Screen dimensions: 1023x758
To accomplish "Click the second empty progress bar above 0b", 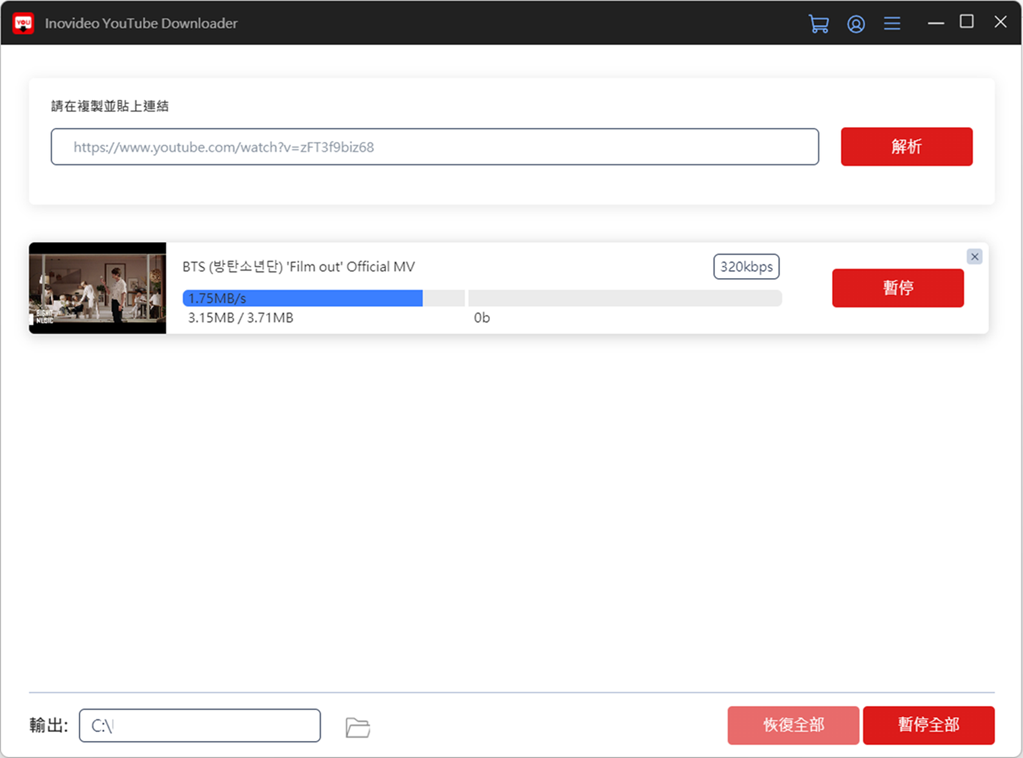I will click(625, 298).
